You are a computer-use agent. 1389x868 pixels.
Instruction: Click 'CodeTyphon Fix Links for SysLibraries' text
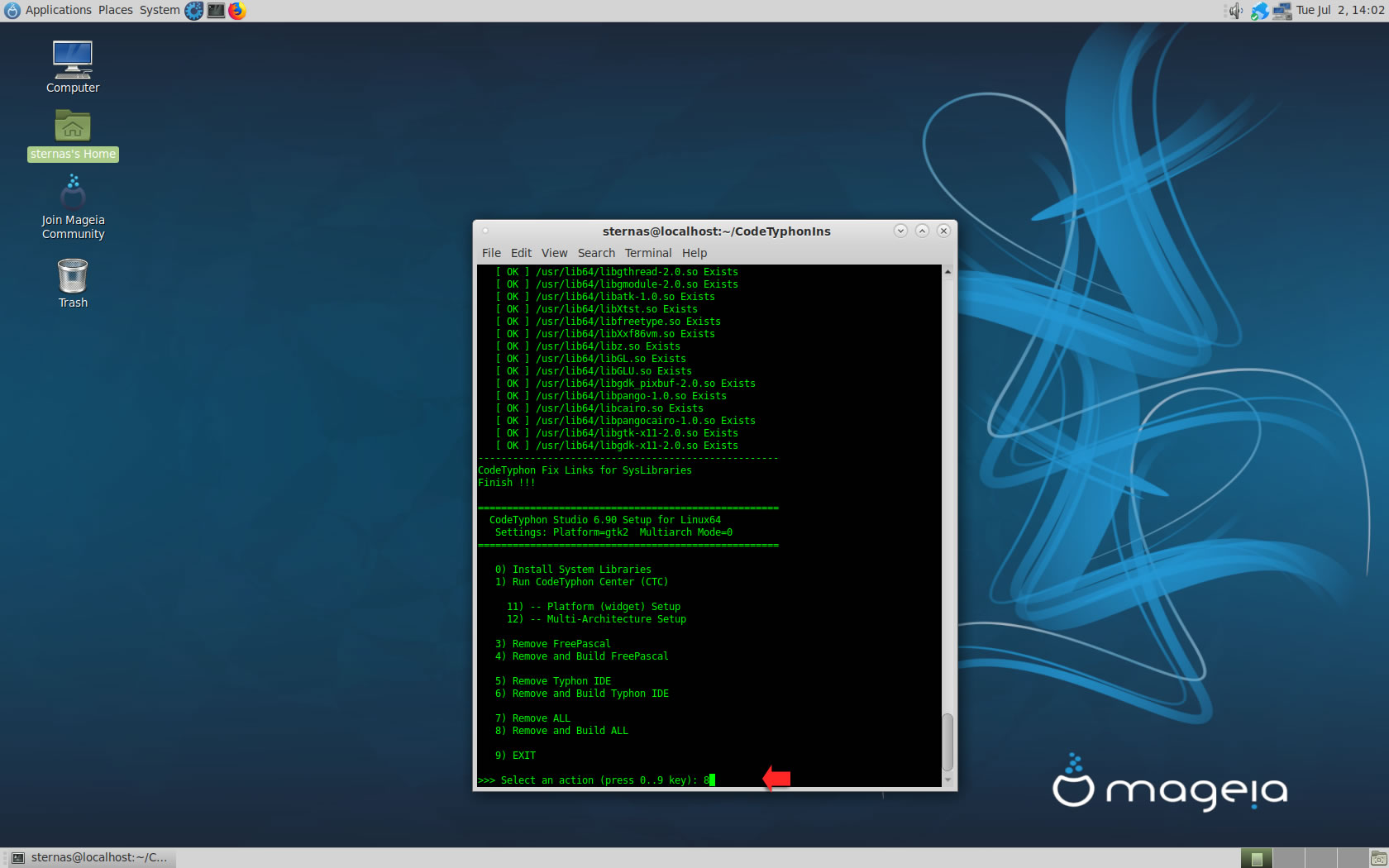click(x=585, y=470)
